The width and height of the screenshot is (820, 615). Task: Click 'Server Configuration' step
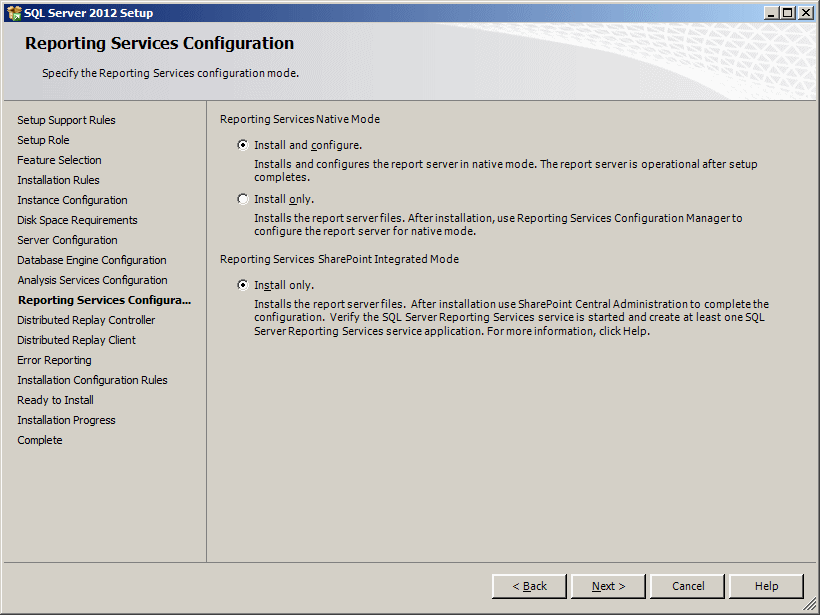pyautogui.click(x=67, y=240)
